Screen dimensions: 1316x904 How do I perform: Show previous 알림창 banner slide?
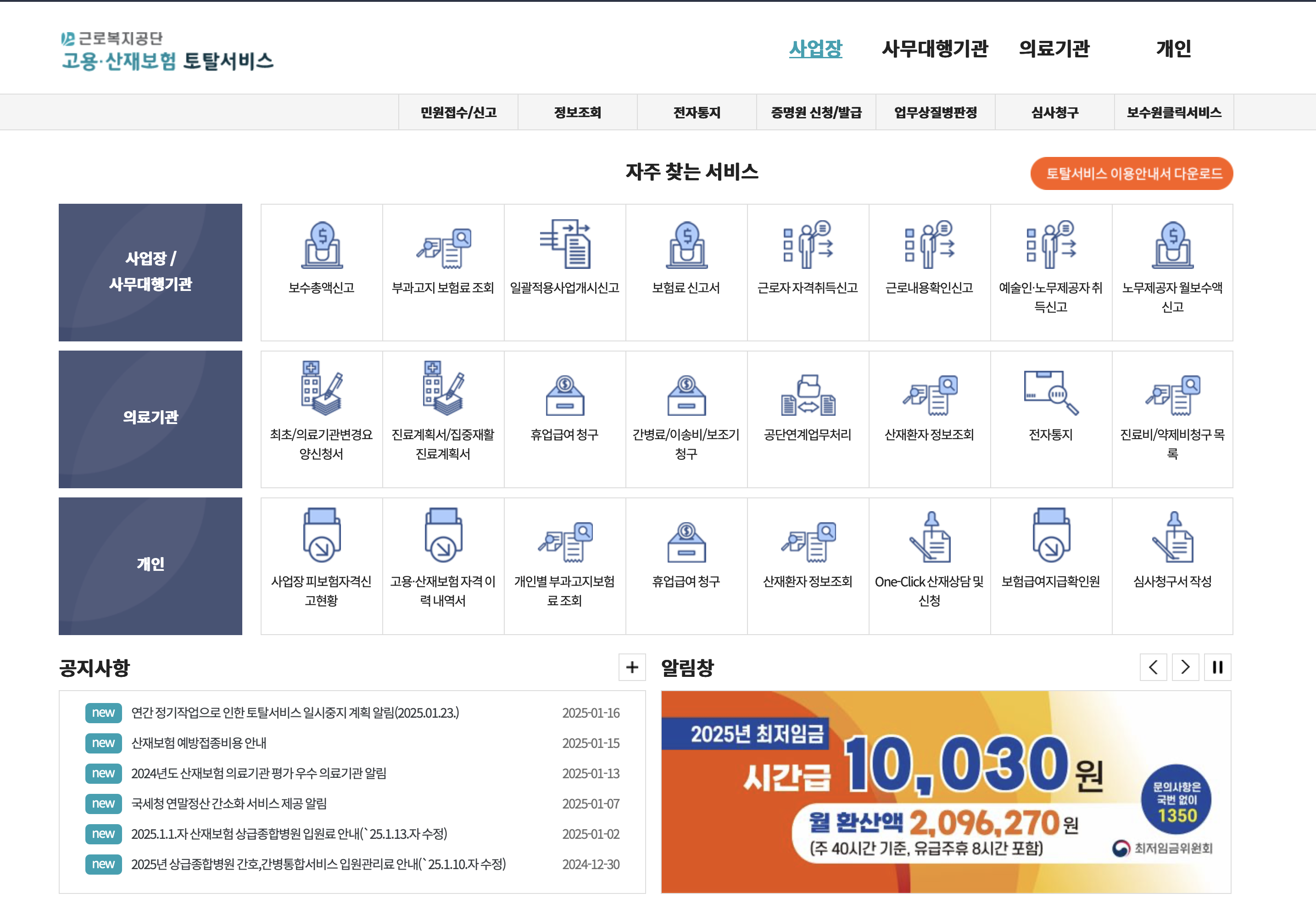(x=1153, y=667)
